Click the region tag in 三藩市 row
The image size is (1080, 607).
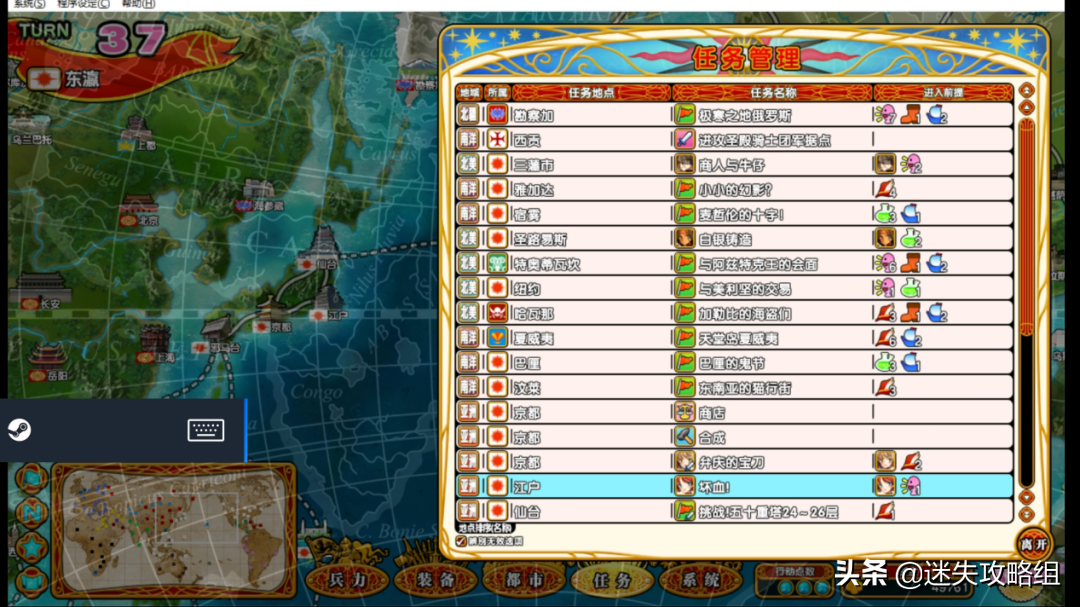coord(469,165)
